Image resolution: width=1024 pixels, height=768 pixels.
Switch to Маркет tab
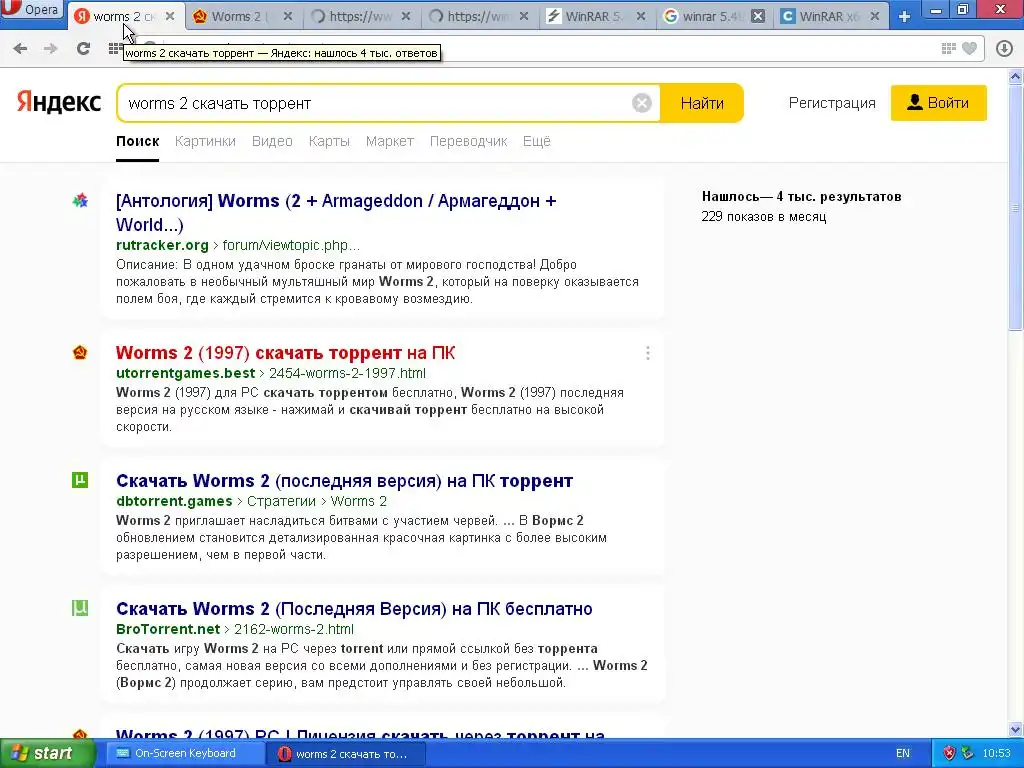389,141
